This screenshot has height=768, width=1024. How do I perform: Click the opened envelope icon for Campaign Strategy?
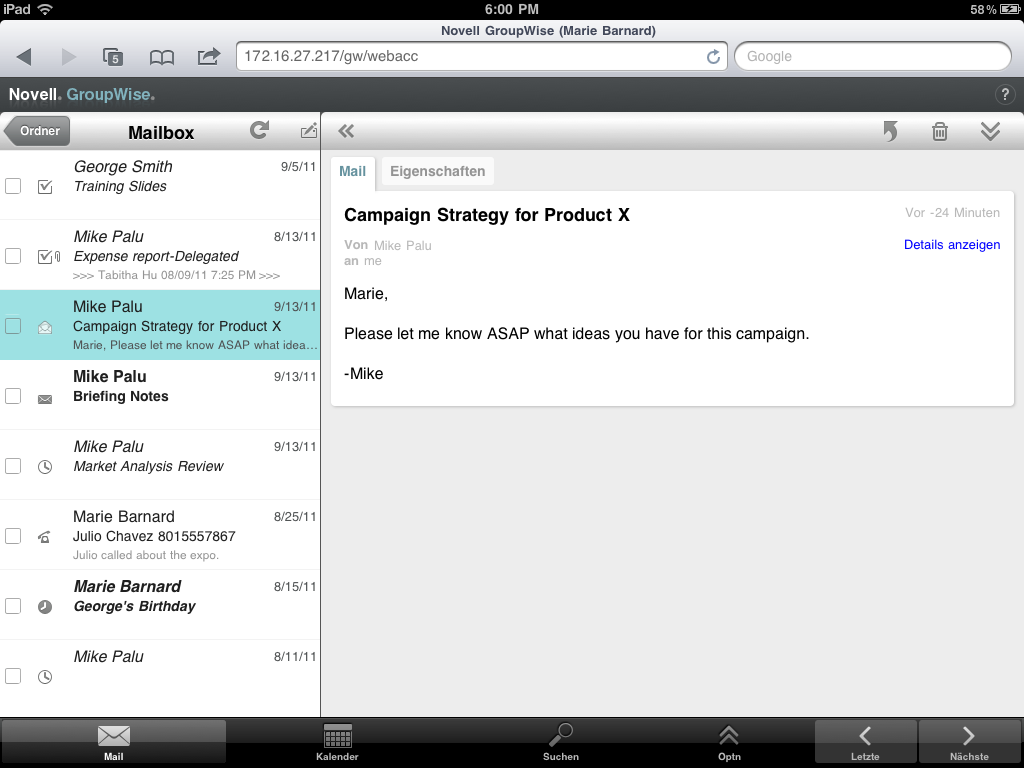point(45,327)
